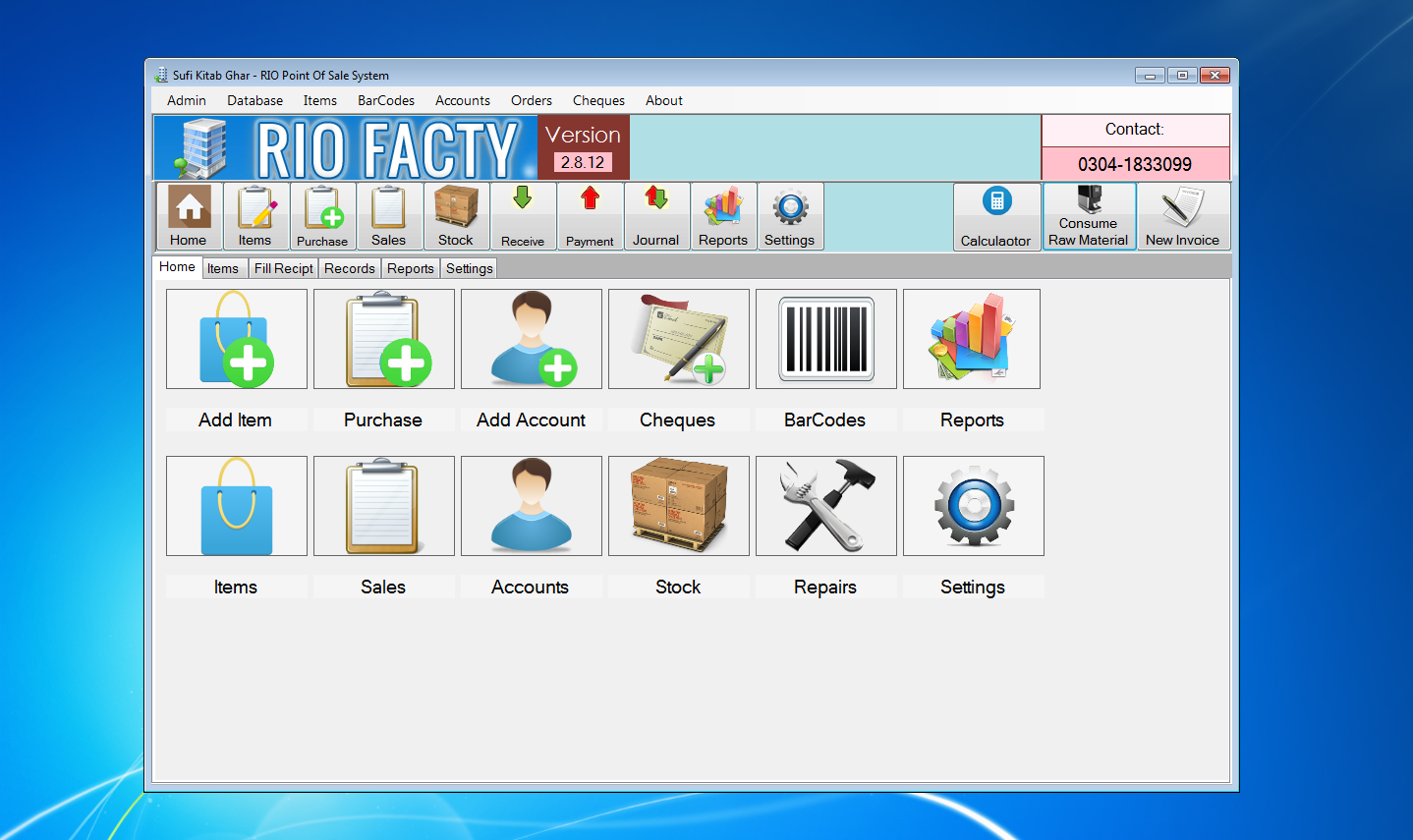The height and width of the screenshot is (840, 1413).
Task: Open the Orders menu
Action: 531,100
